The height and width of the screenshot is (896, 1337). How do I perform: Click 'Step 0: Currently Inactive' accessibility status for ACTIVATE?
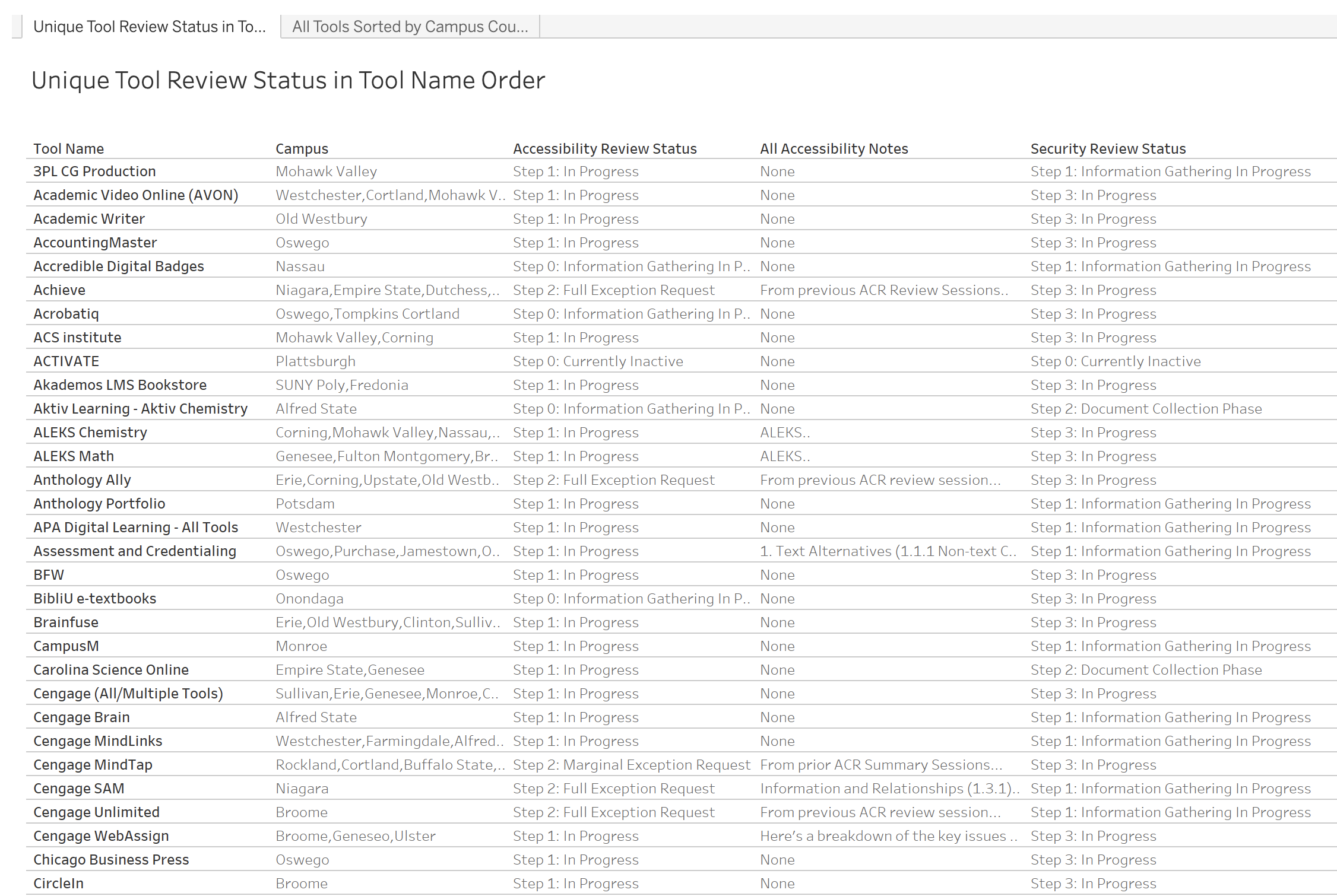click(x=598, y=361)
